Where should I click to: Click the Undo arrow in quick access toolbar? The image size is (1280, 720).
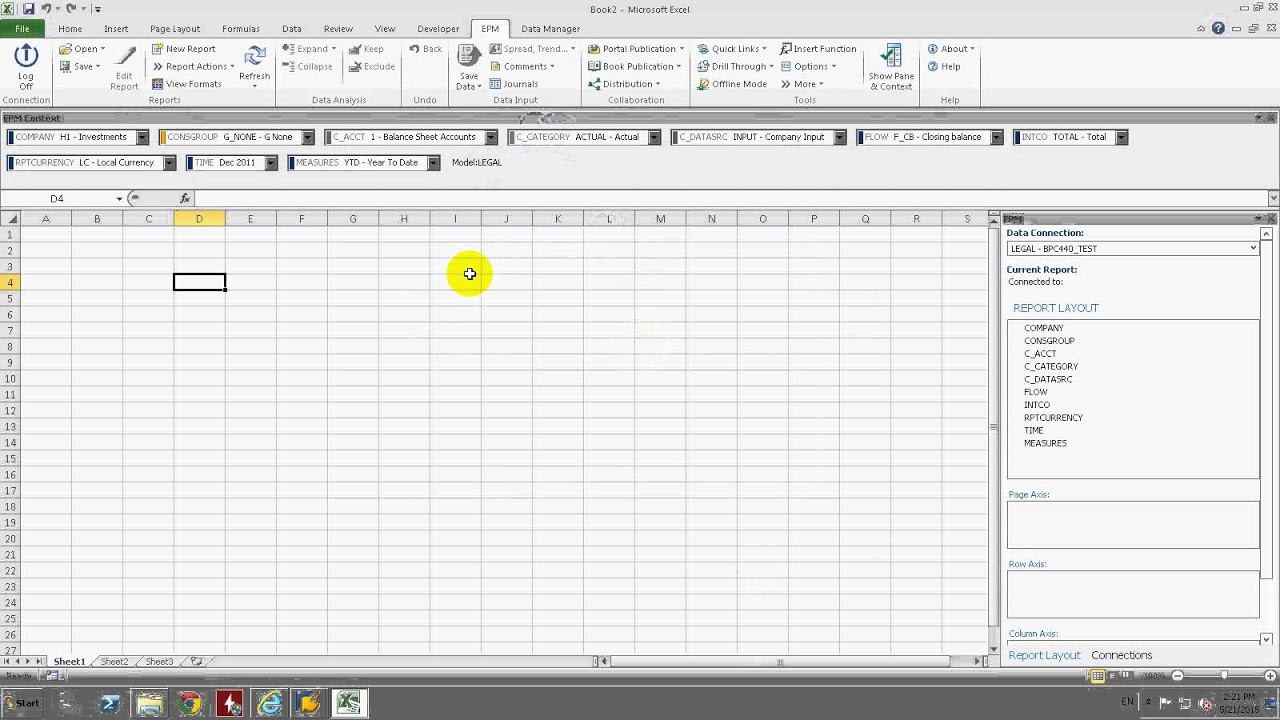(46, 8)
